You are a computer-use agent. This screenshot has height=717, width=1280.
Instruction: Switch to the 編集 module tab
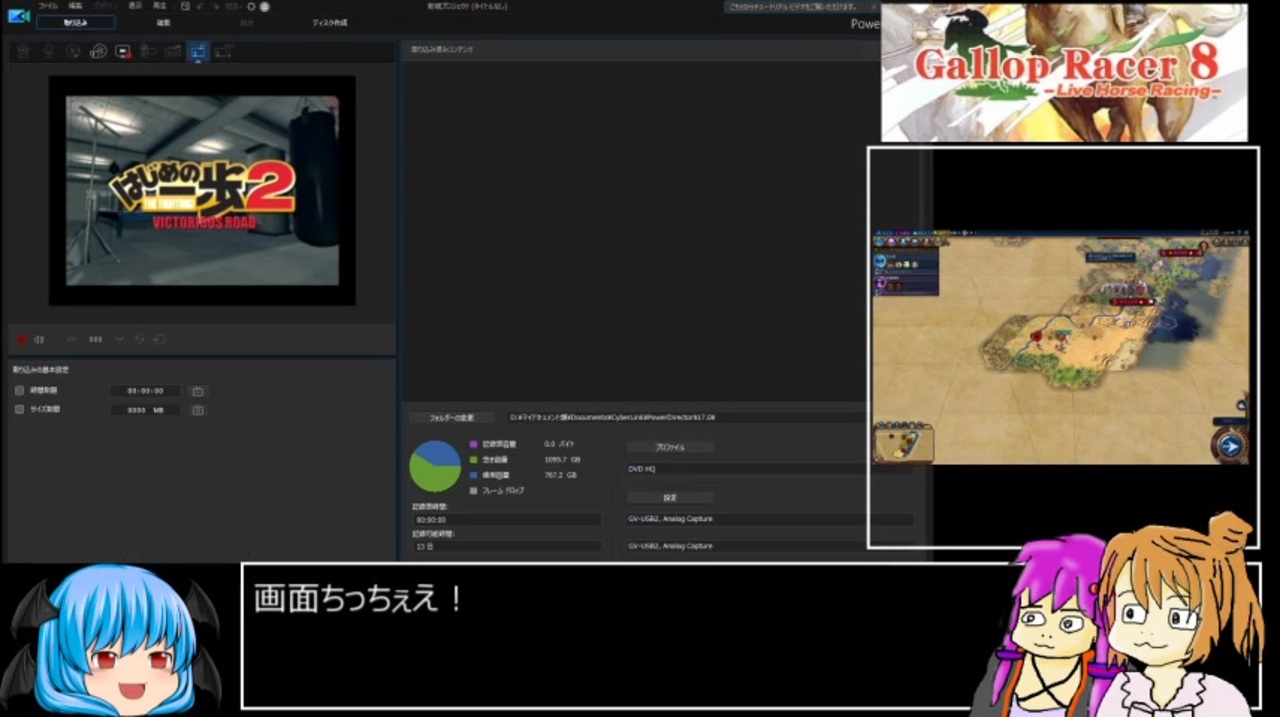tap(163, 22)
